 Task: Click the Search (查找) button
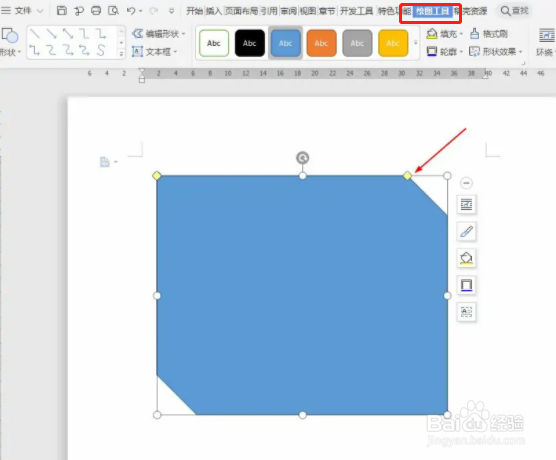pyautogui.click(x=515, y=11)
